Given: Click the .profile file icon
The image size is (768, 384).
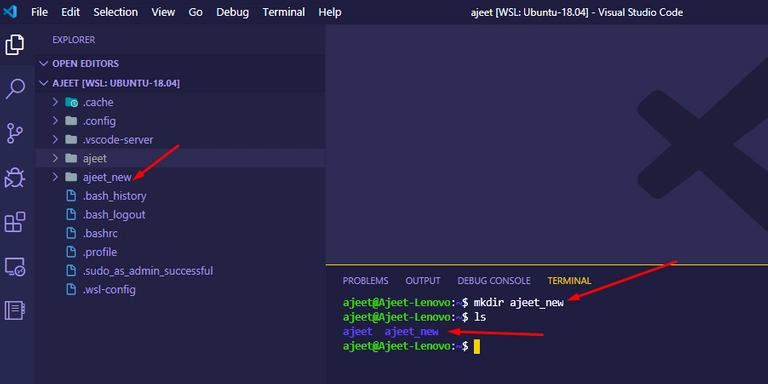Looking at the screenshot, I should 72,252.
